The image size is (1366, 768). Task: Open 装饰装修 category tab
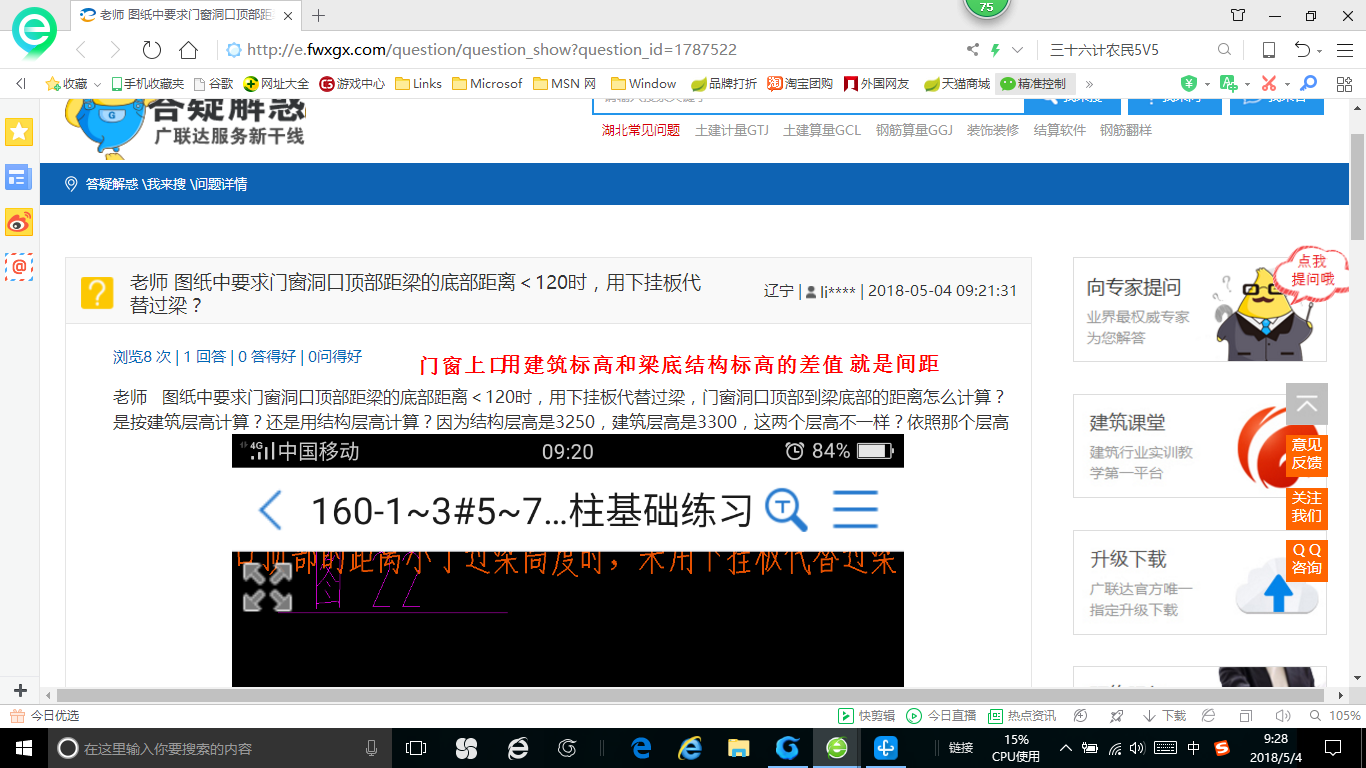tap(992, 130)
